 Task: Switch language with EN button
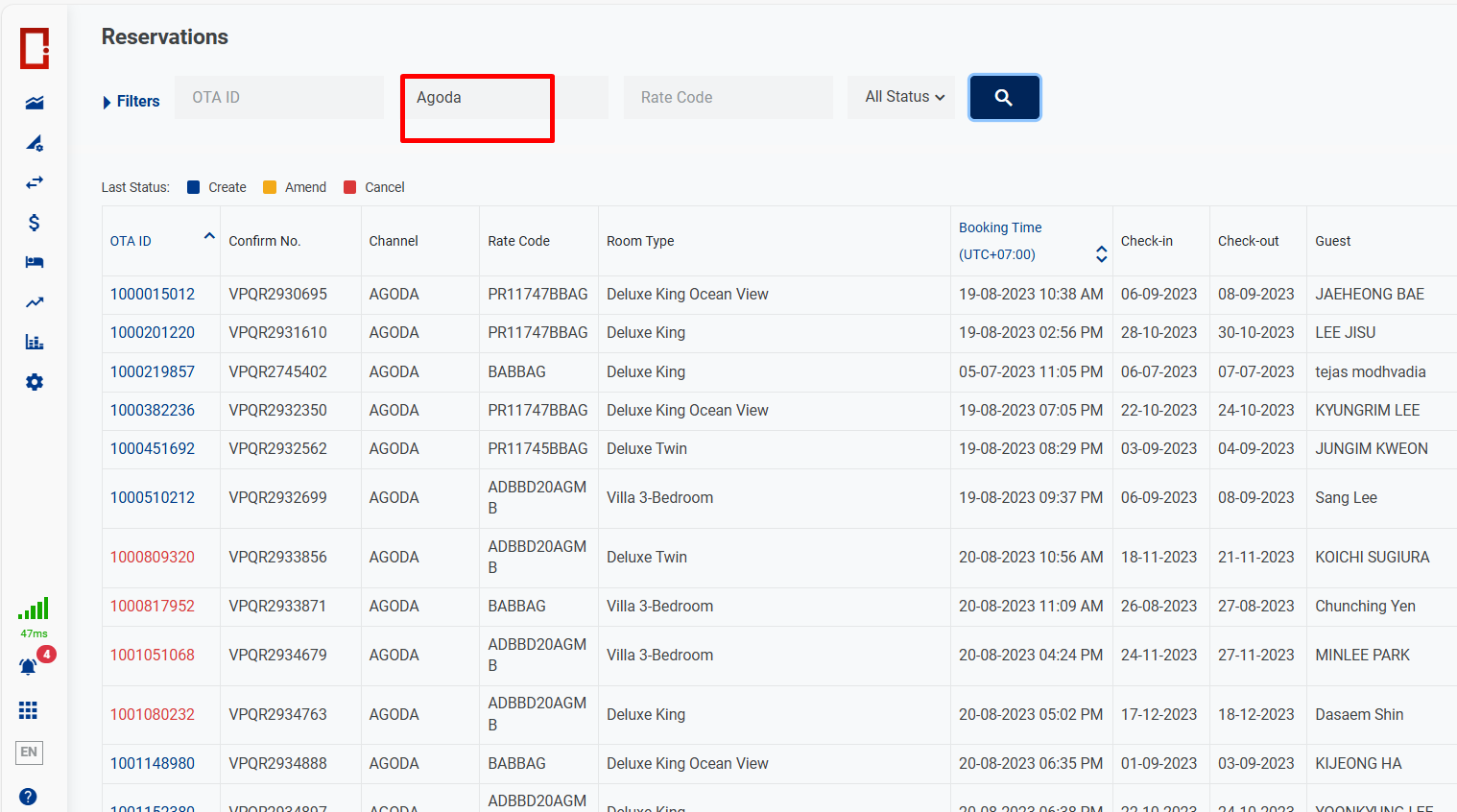click(29, 752)
